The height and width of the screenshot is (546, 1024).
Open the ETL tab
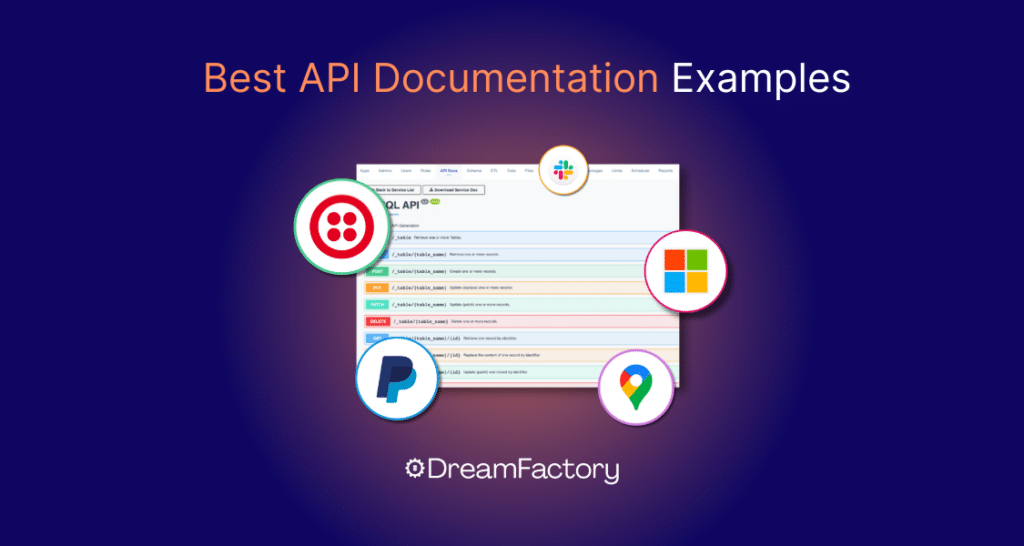point(494,170)
